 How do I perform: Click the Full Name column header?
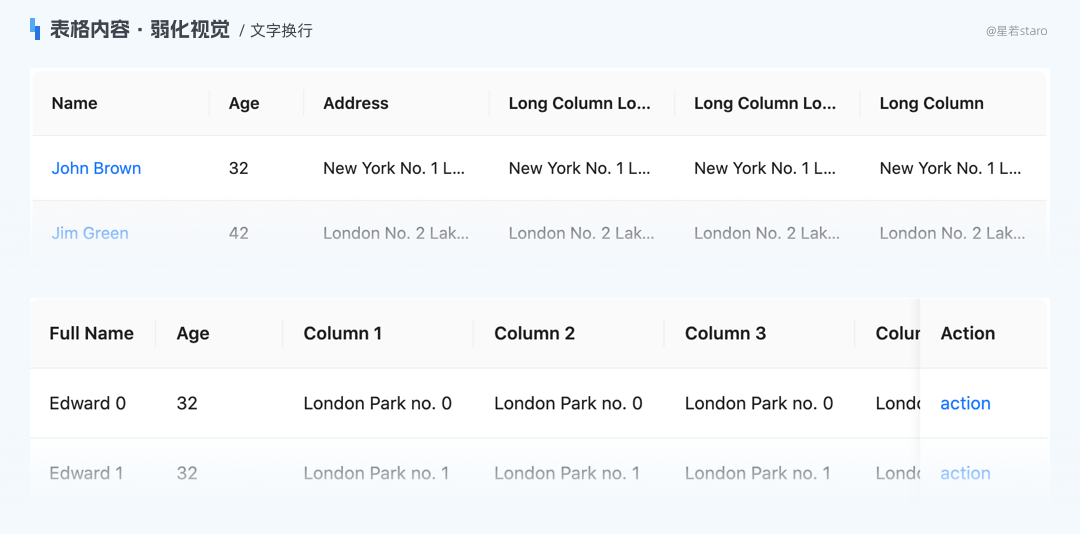[x=92, y=333]
